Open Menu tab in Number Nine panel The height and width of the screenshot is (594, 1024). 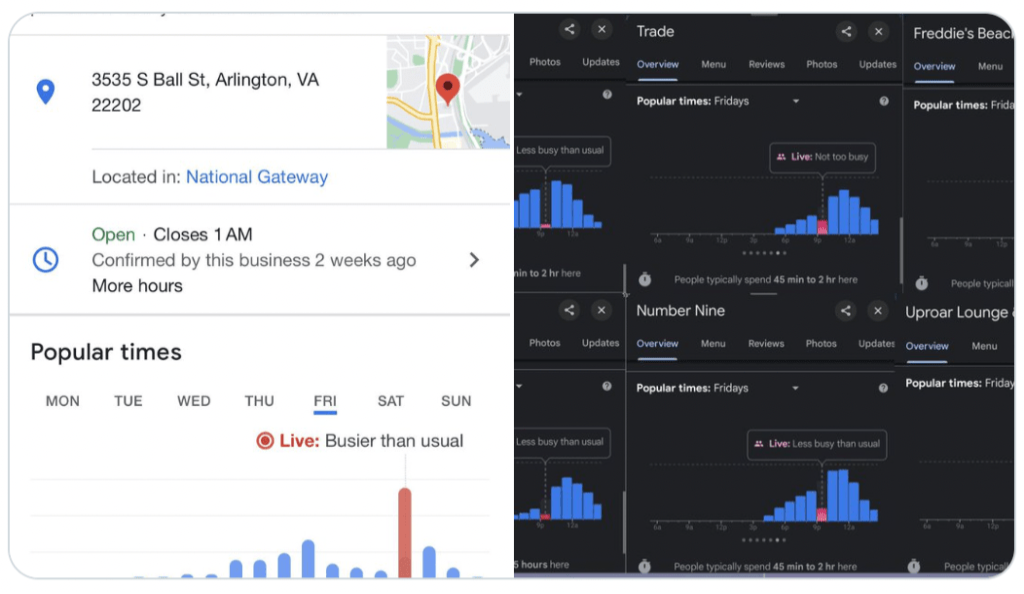coord(713,344)
